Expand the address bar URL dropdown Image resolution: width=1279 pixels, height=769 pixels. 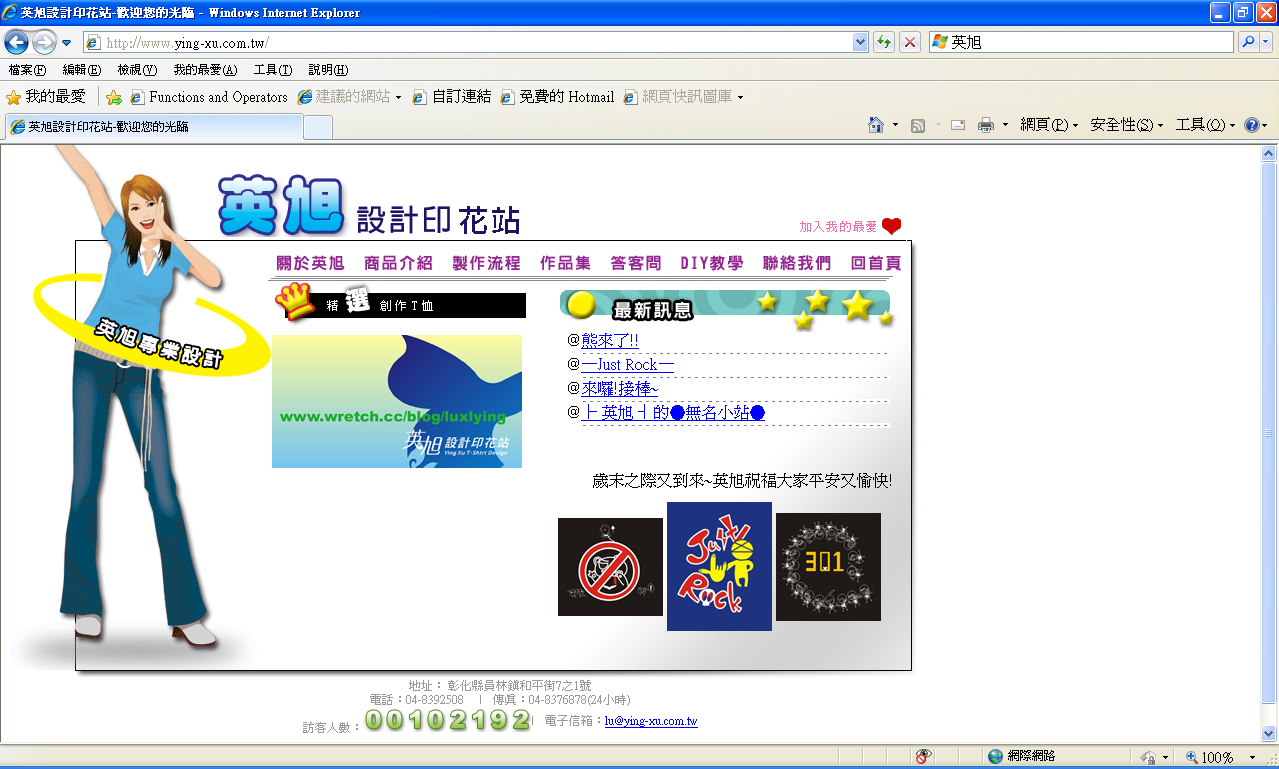(860, 42)
